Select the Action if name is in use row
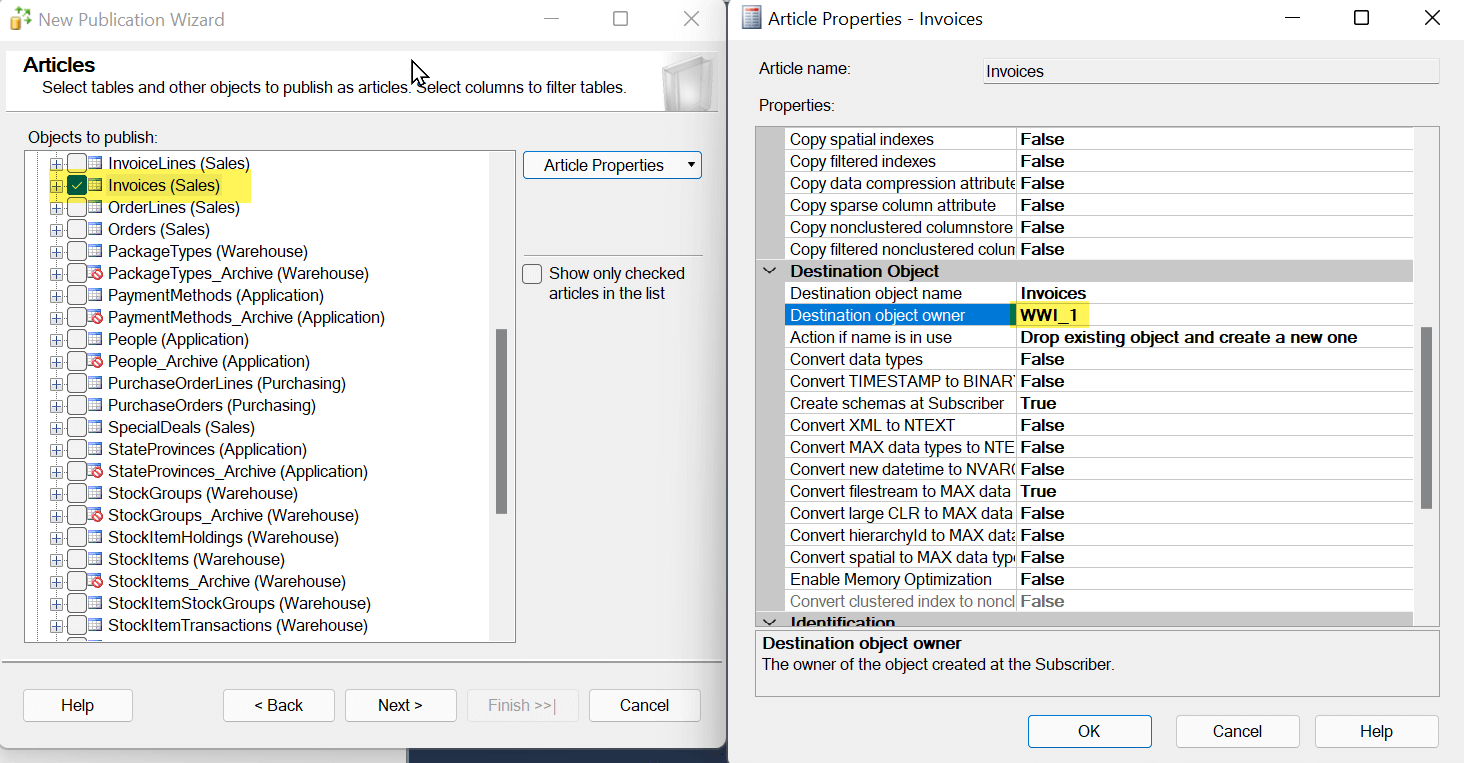Screen dimensions: 1464x763 pos(900,337)
